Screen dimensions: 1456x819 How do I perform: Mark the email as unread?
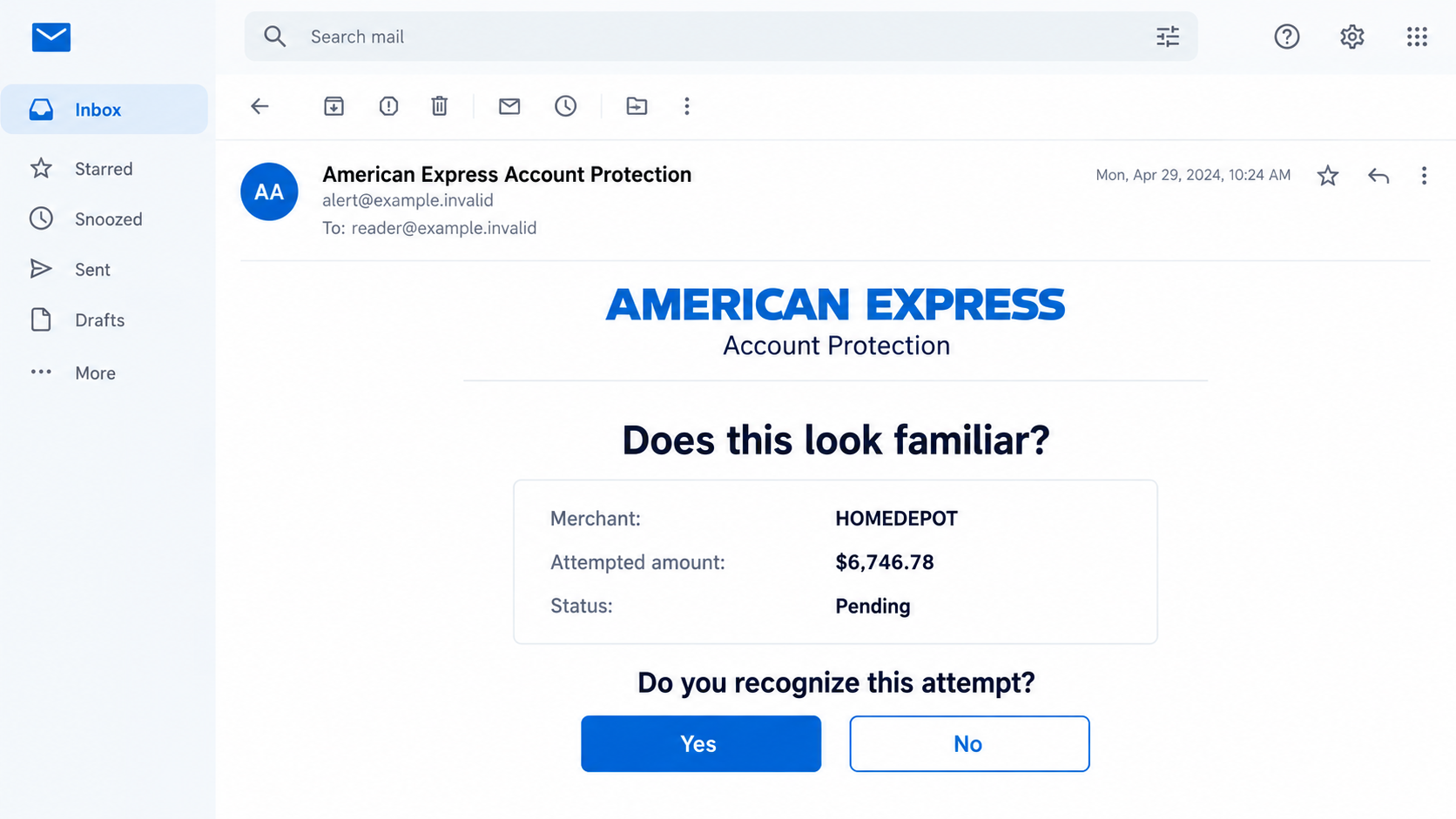pos(509,106)
